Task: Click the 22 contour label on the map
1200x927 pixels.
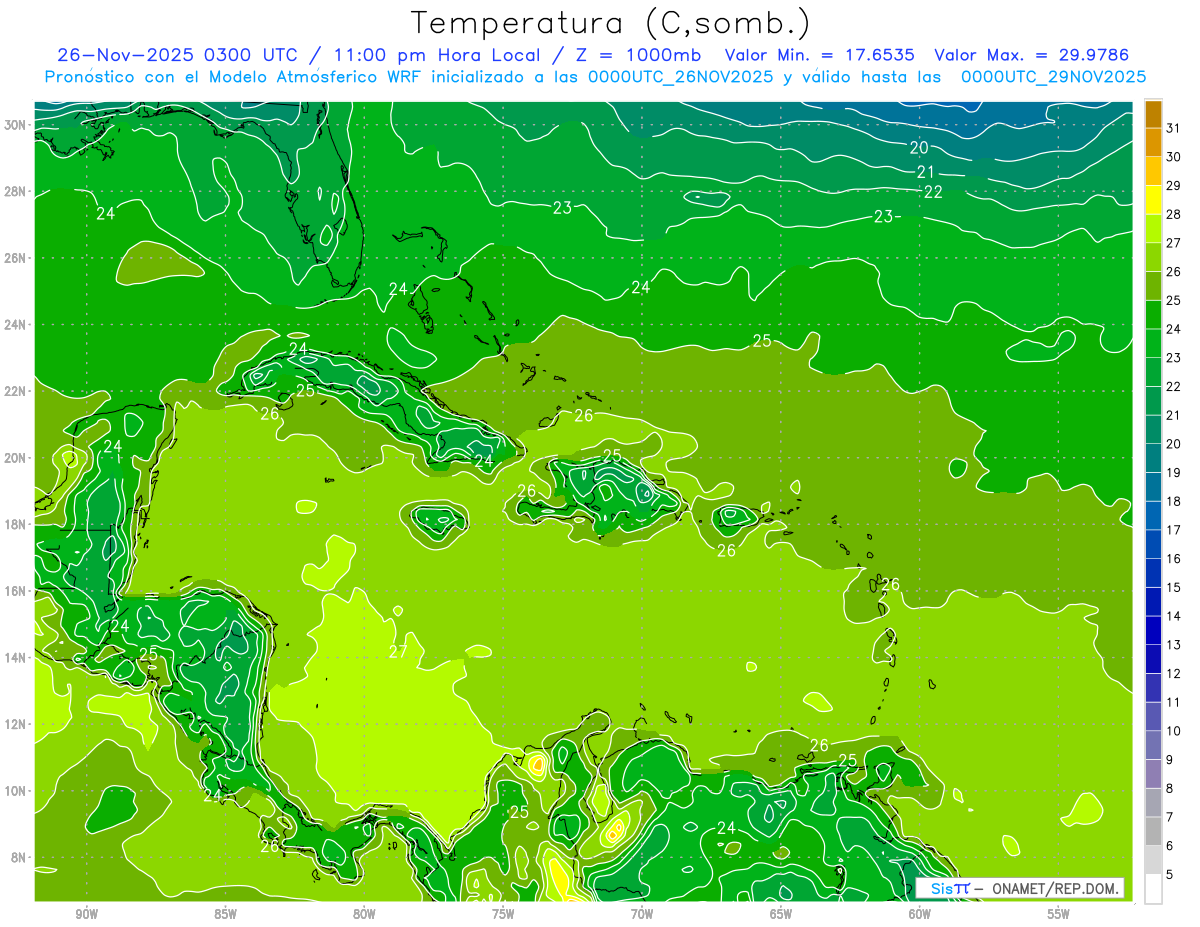Action: coord(933,192)
